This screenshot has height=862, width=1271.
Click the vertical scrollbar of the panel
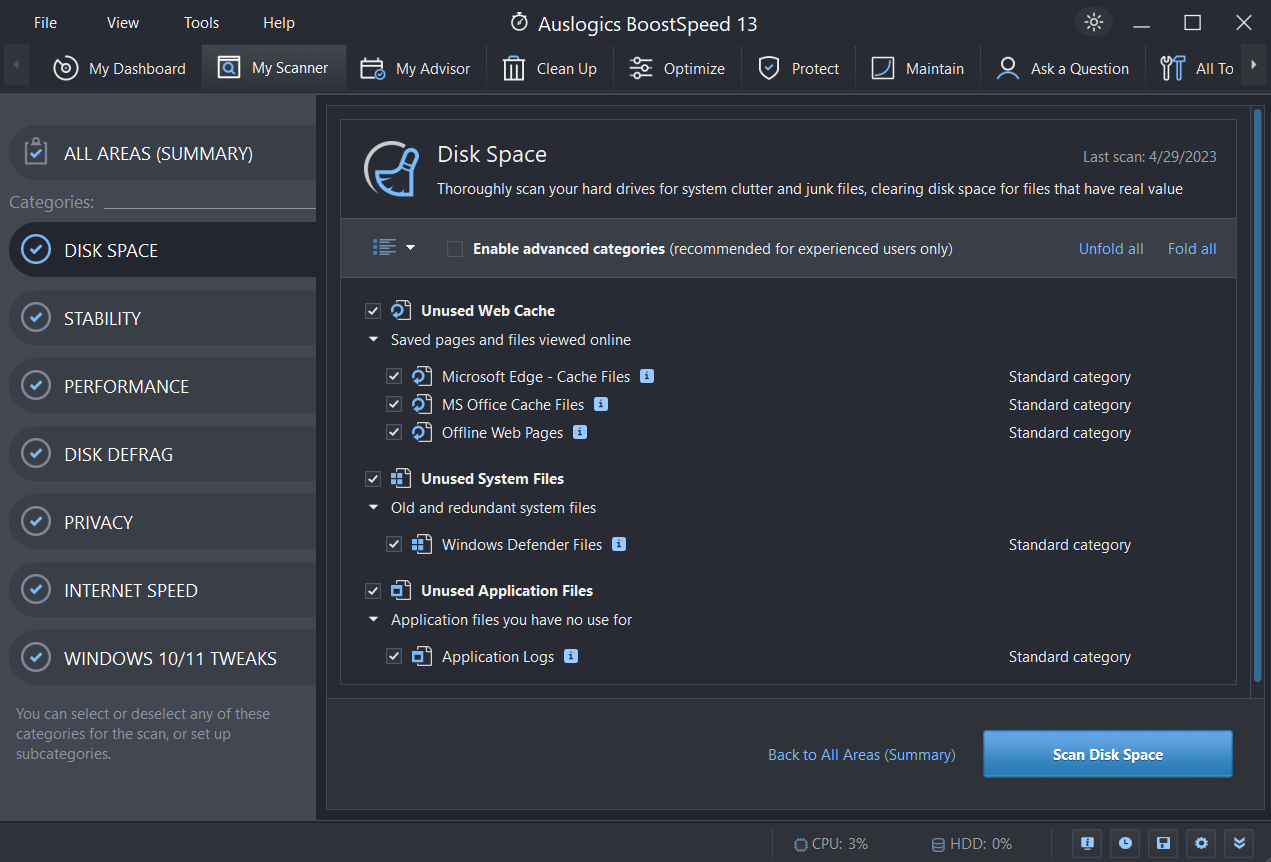[1258, 394]
